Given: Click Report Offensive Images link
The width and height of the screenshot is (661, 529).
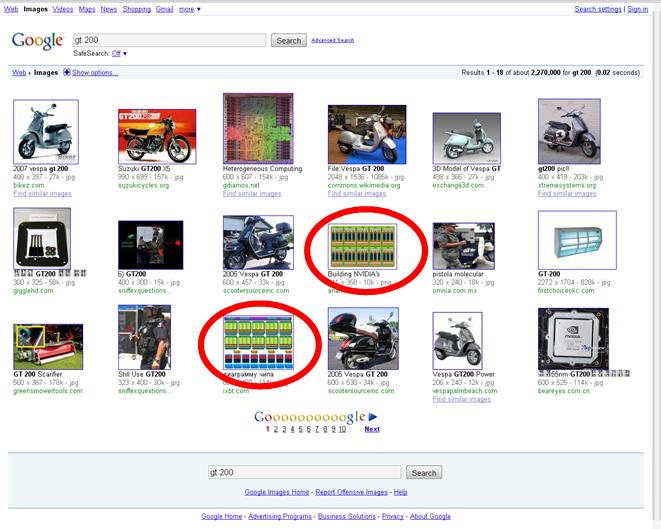Looking at the screenshot, I should tap(352, 492).
